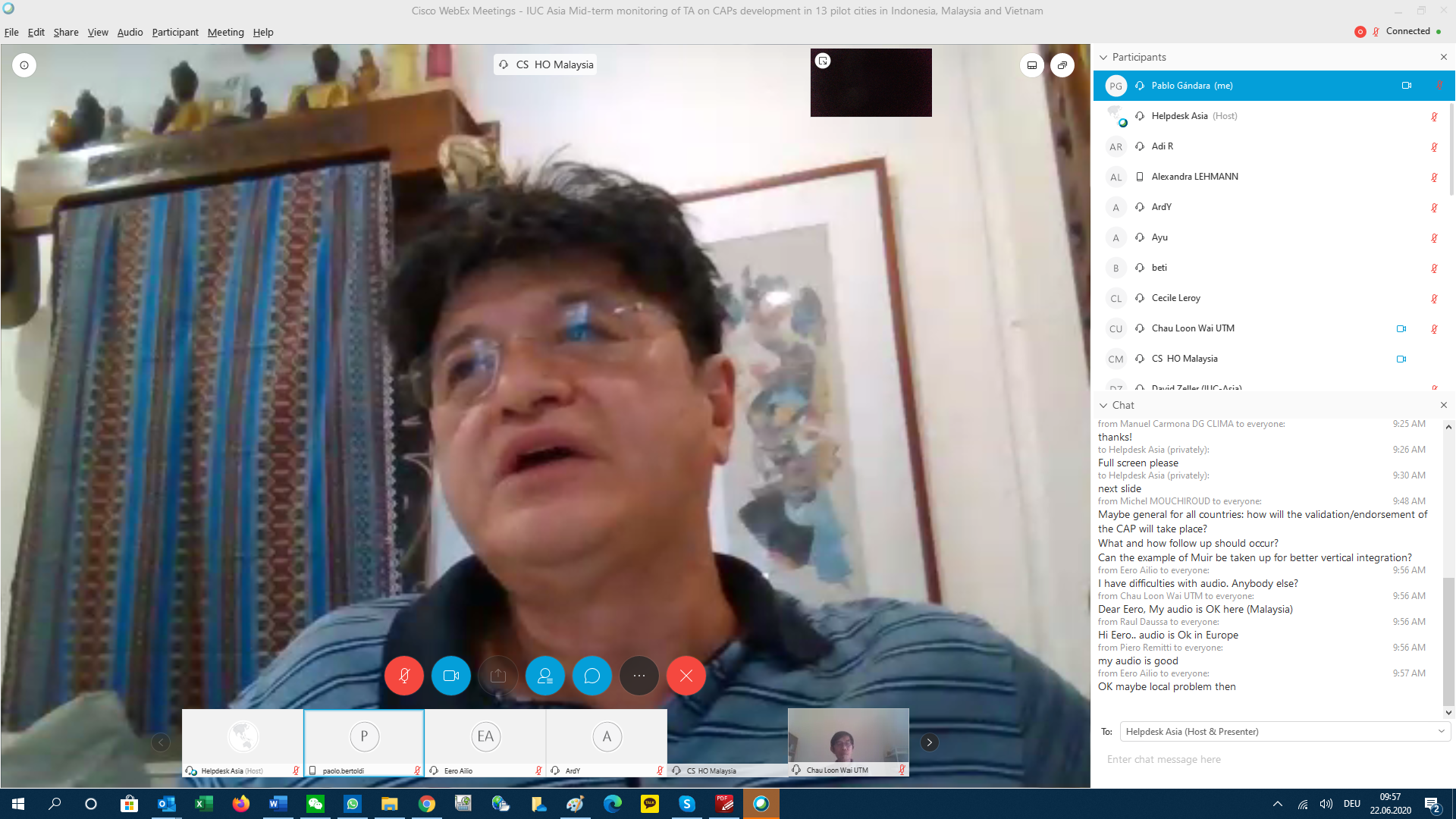Click the meeting info icon
This screenshot has width=1456, height=819.
point(24,65)
